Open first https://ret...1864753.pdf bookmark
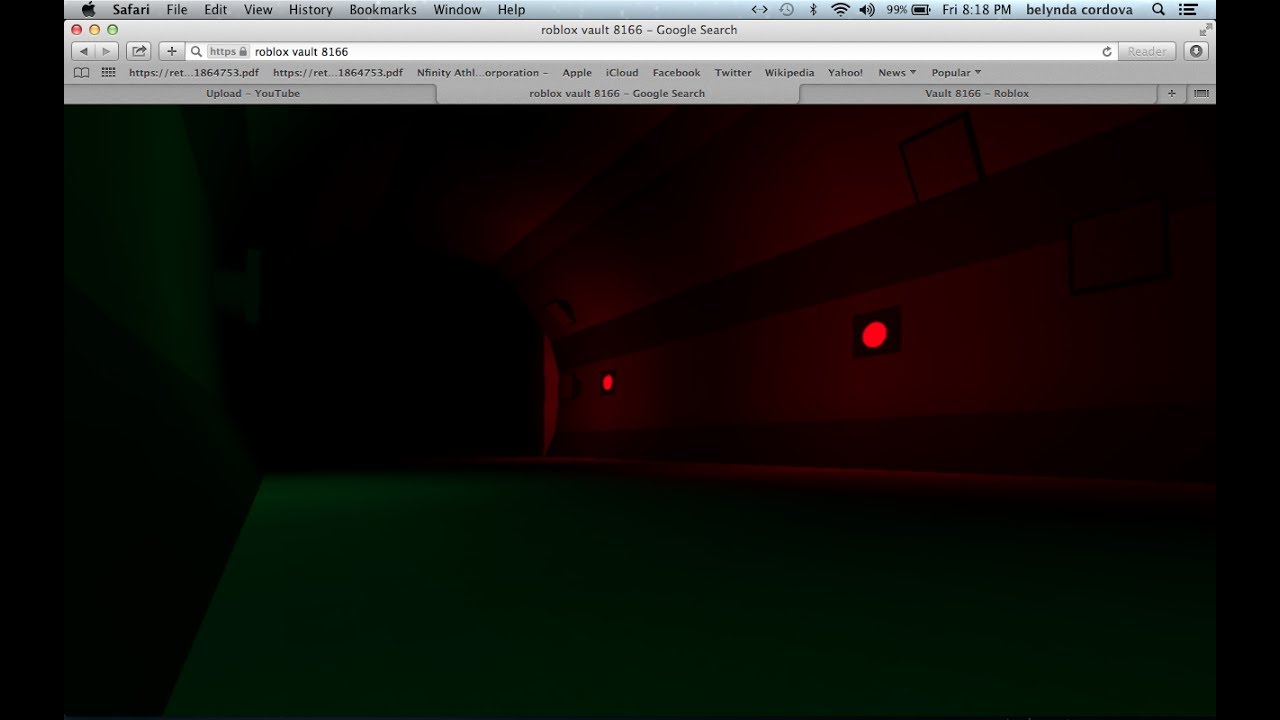The image size is (1280, 720). pyautogui.click(x=194, y=73)
